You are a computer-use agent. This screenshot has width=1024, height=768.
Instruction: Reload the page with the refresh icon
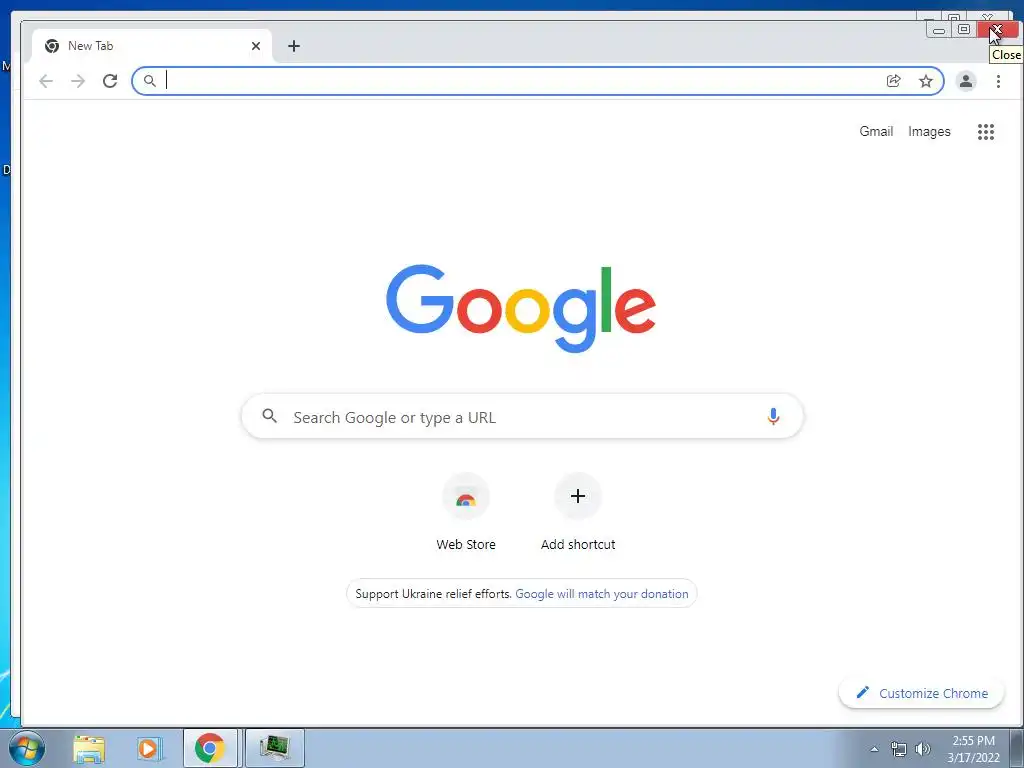110,81
